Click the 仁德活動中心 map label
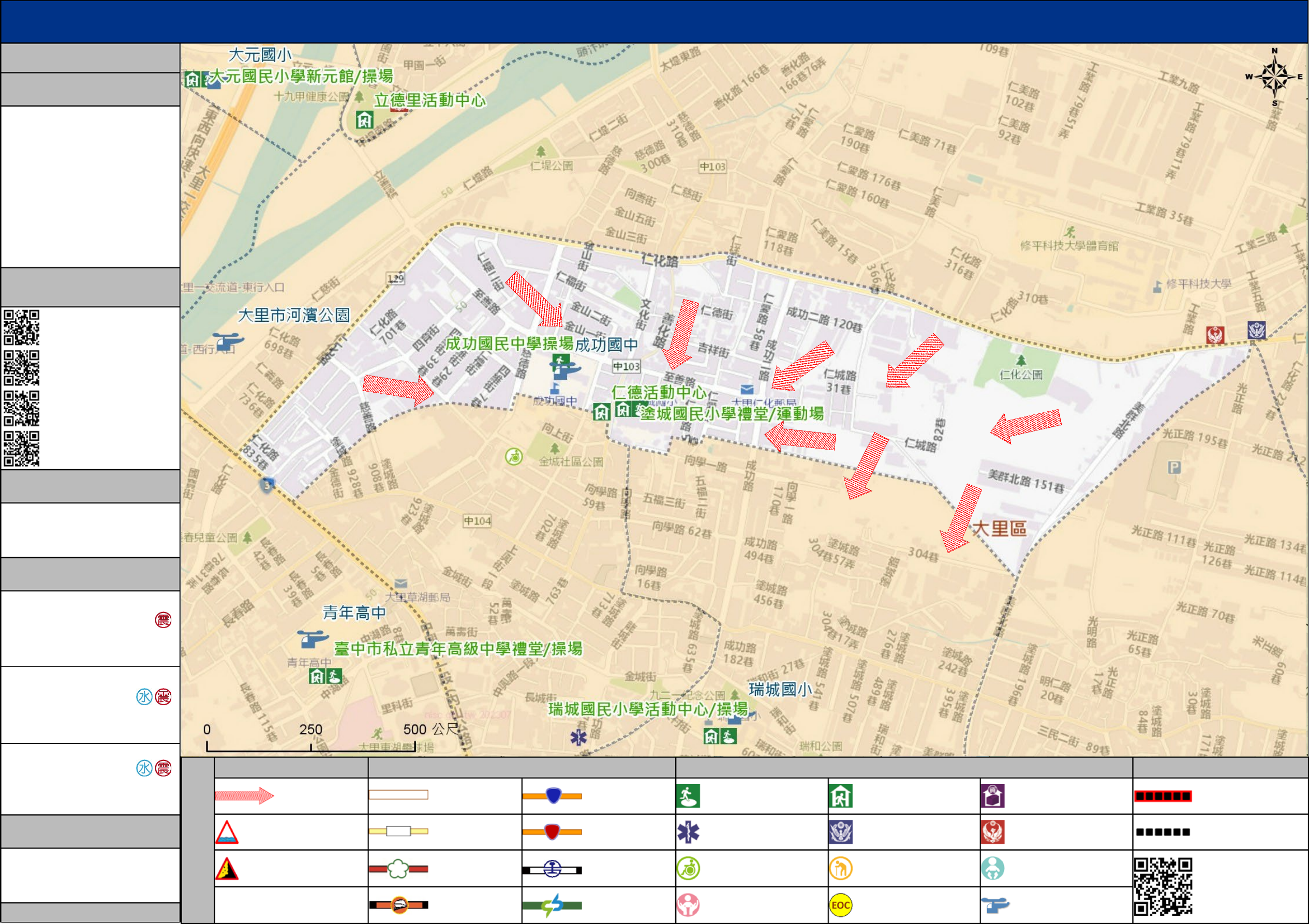This screenshot has height=924, width=1309. pos(659,392)
